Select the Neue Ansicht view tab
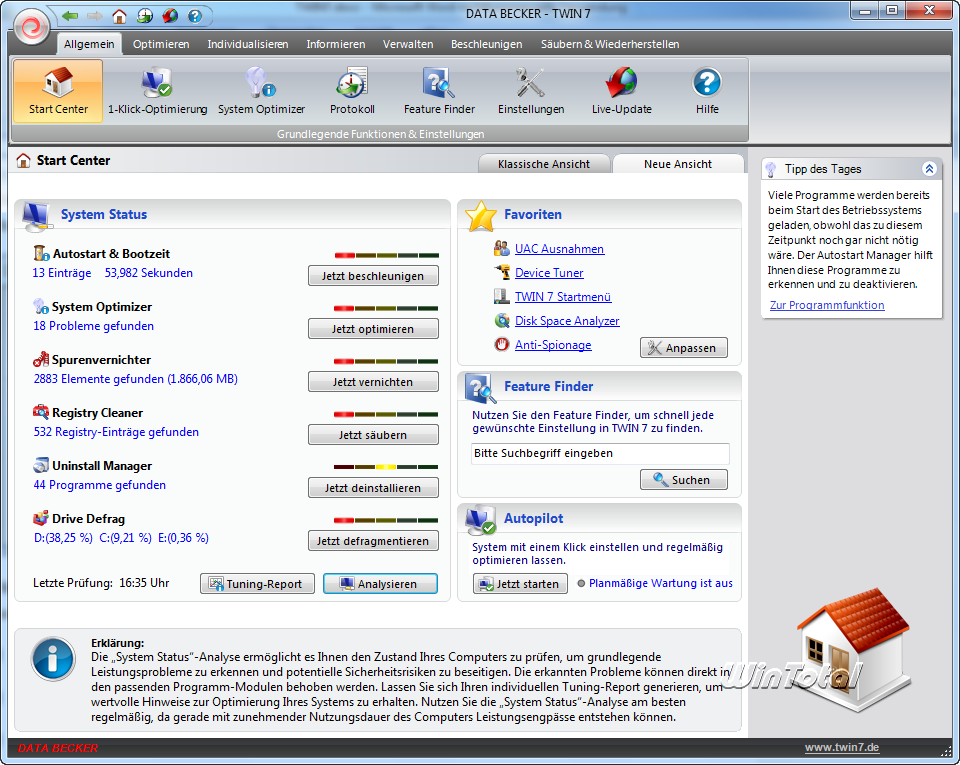The height and width of the screenshot is (765, 960). coord(678,164)
